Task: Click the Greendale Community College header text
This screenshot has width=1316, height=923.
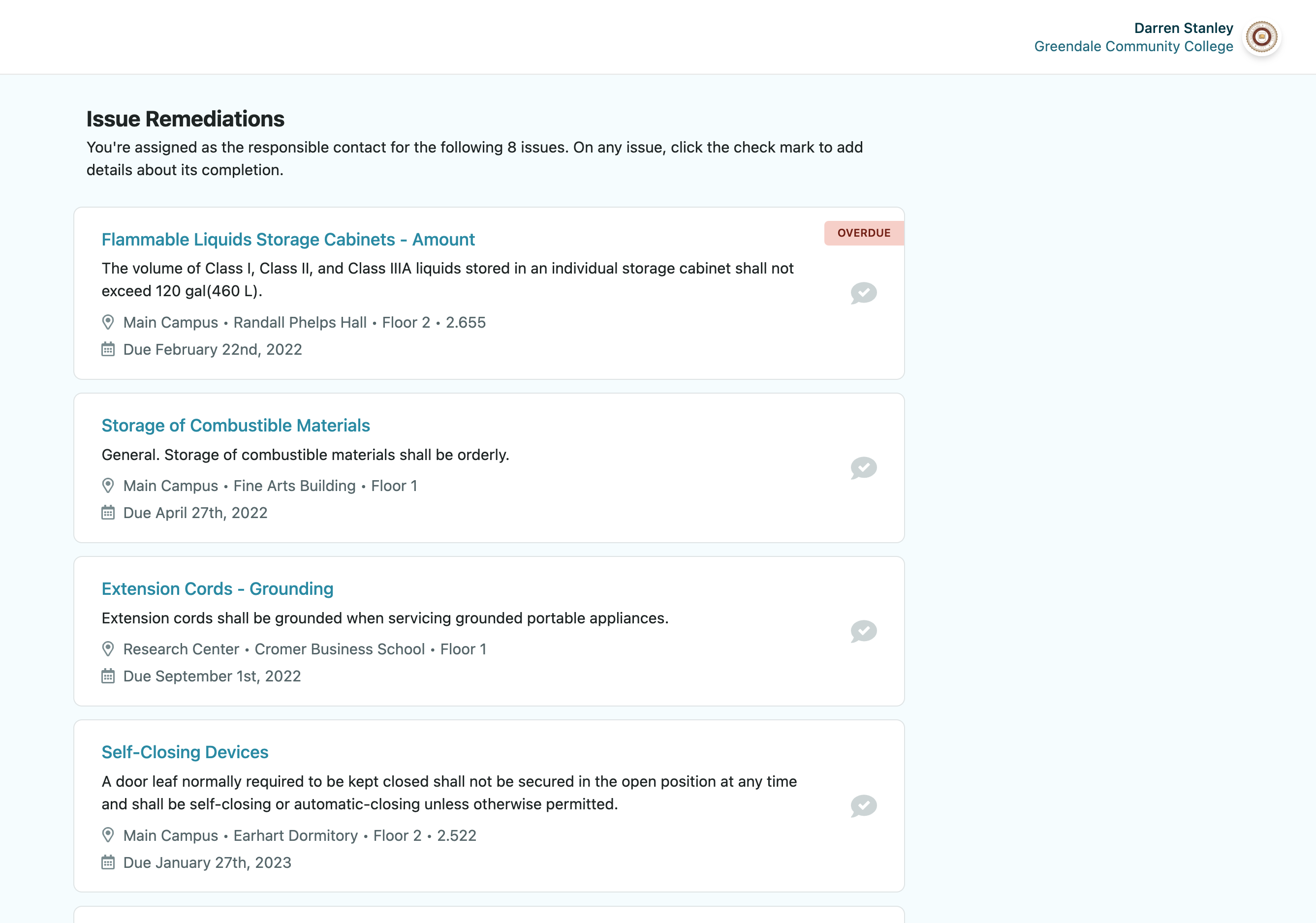Action: pos(1134,46)
